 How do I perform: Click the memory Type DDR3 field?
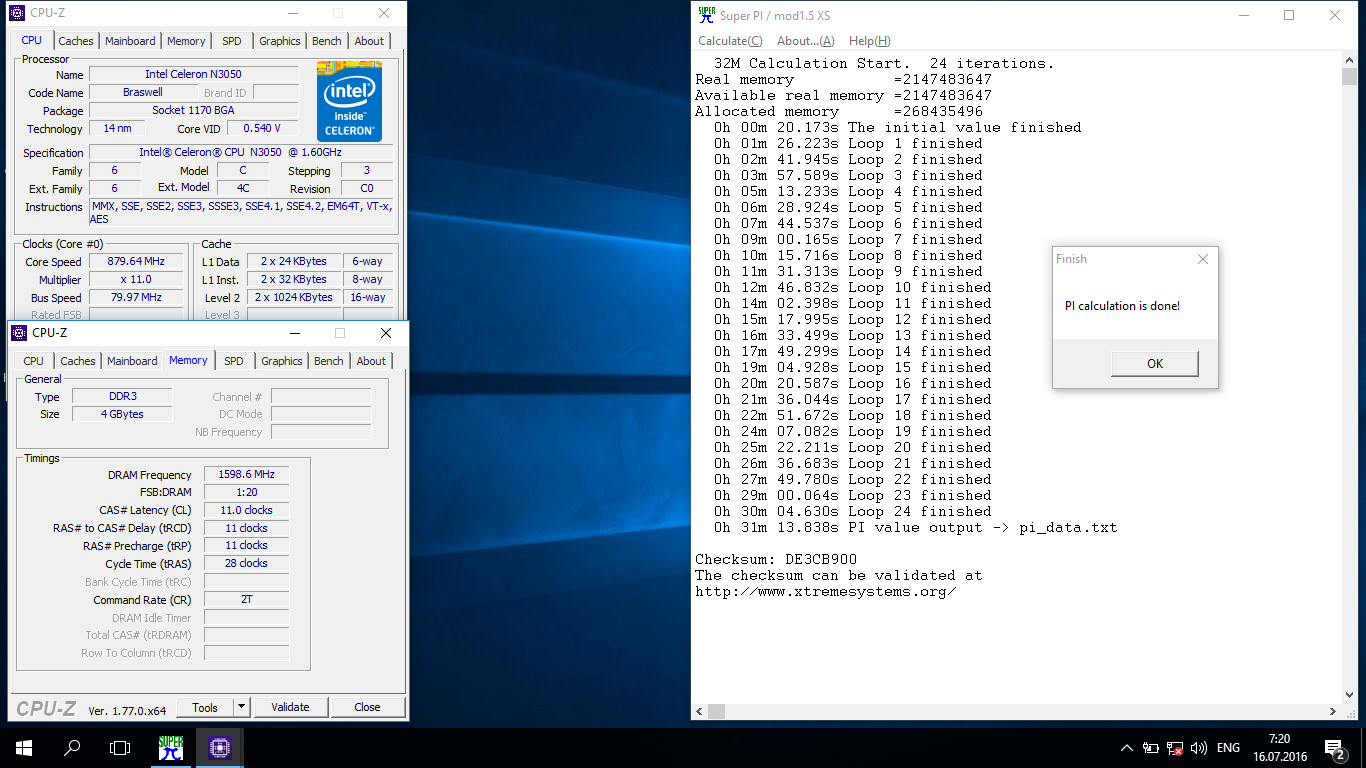pos(122,396)
